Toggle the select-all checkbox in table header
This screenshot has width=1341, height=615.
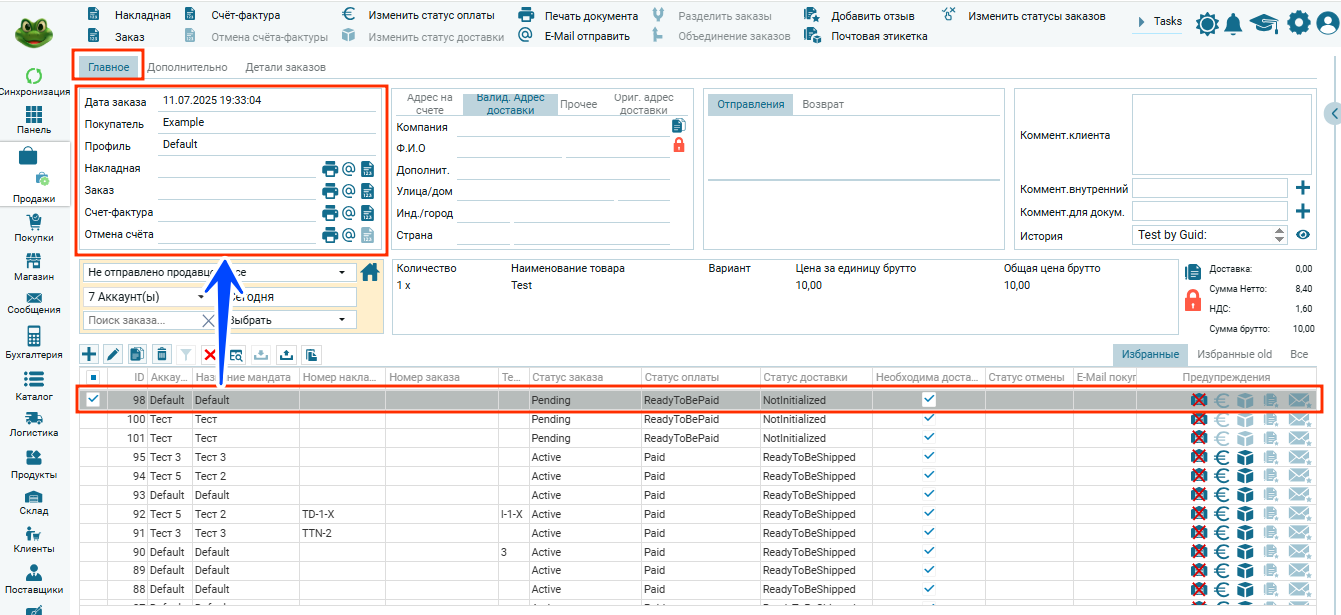coord(93,377)
